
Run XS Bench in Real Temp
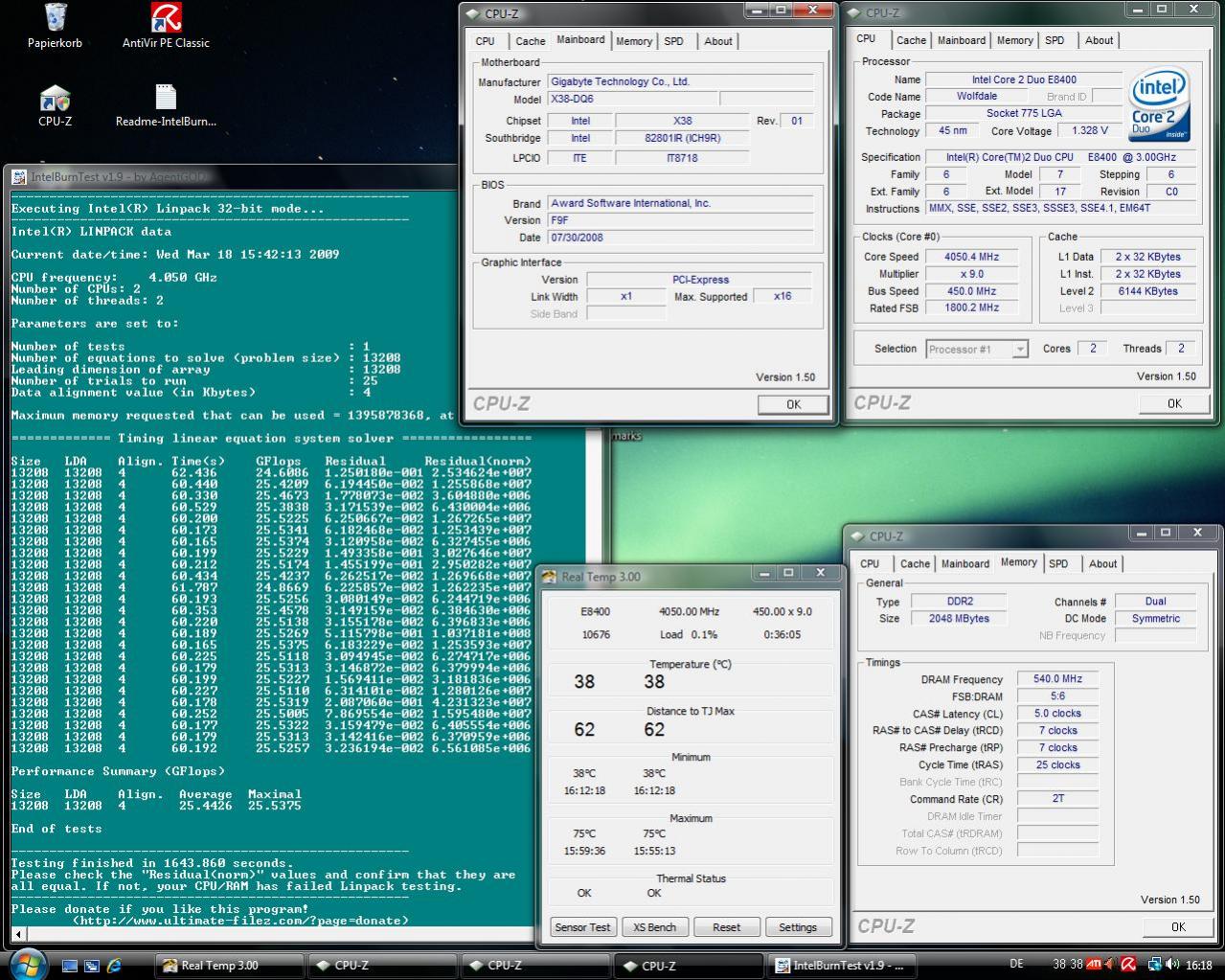tap(654, 927)
